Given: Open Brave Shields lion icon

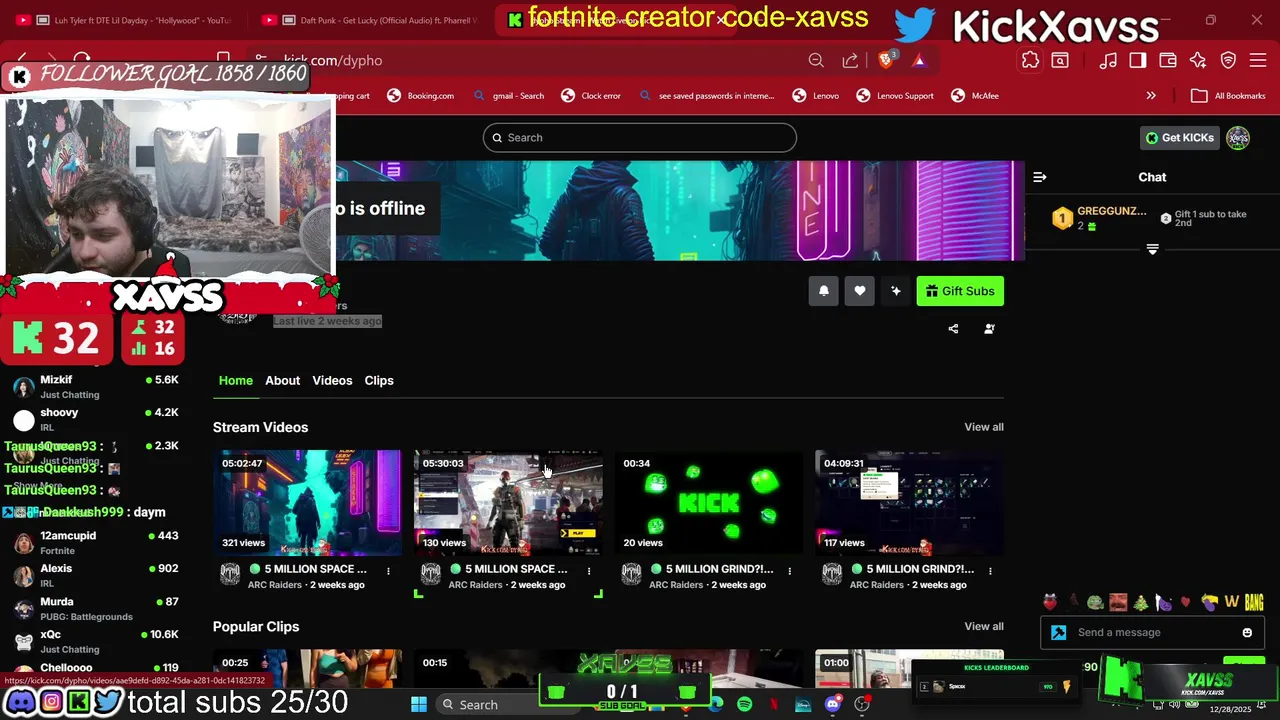Looking at the screenshot, I should pyautogui.click(x=886, y=60).
